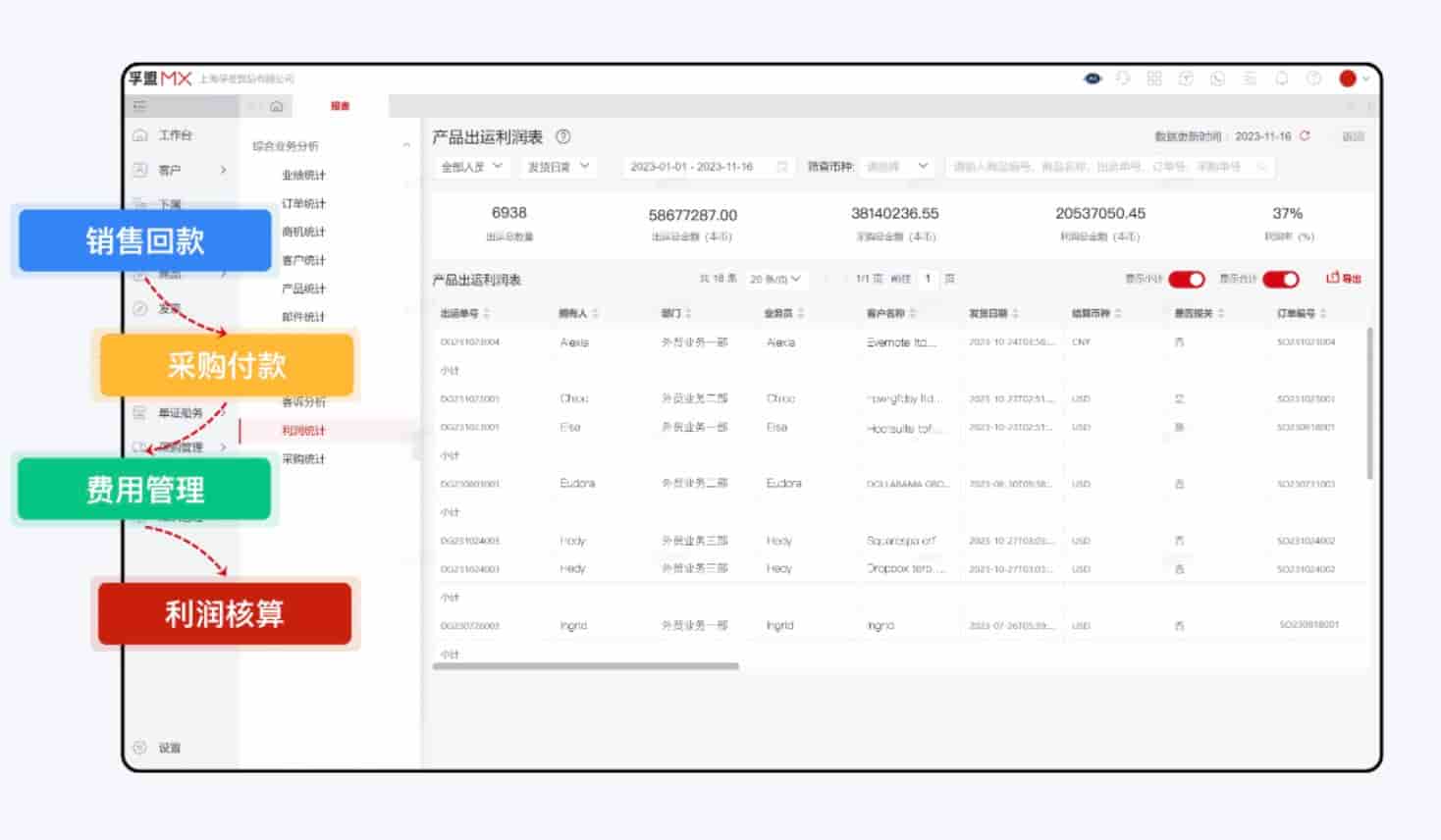Viewport: 1441px width, 840px height.
Task: Click the horizontal scrollbar under the table
Action: (x=586, y=666)
